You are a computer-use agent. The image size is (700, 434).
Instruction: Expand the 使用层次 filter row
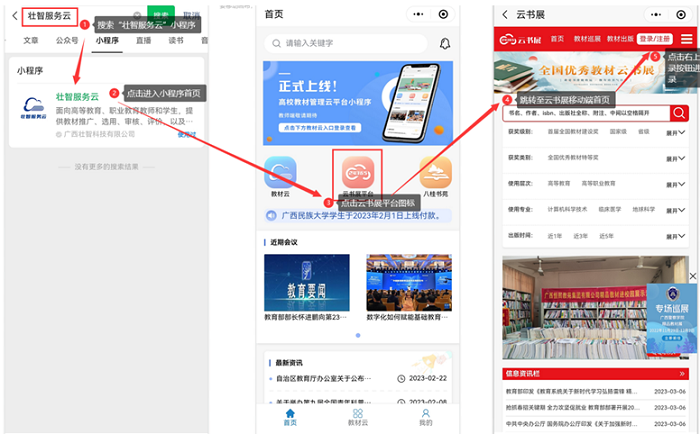click(x=675, y=184)
